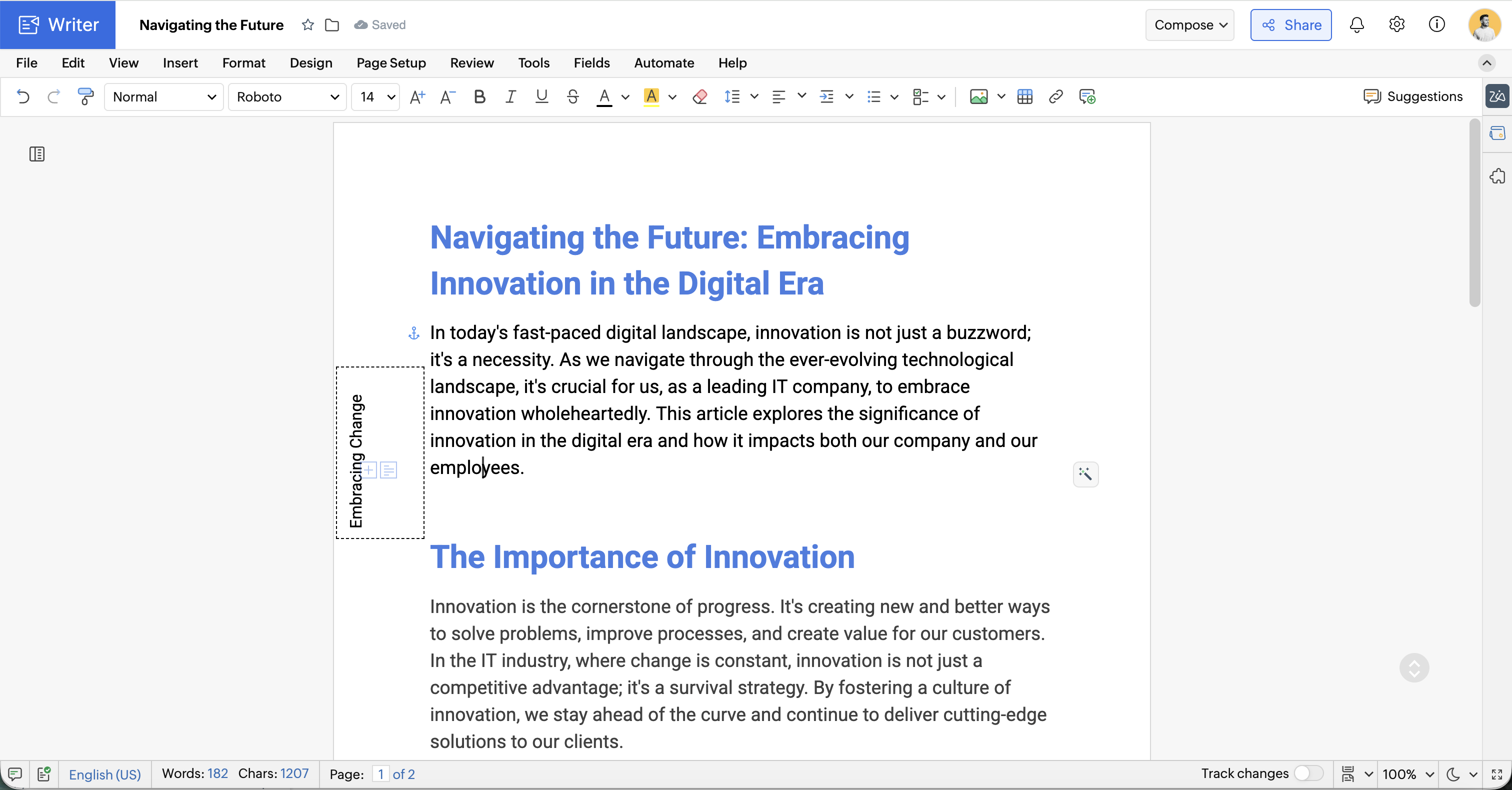Insert a table using the grid icon

[1025, 97]
